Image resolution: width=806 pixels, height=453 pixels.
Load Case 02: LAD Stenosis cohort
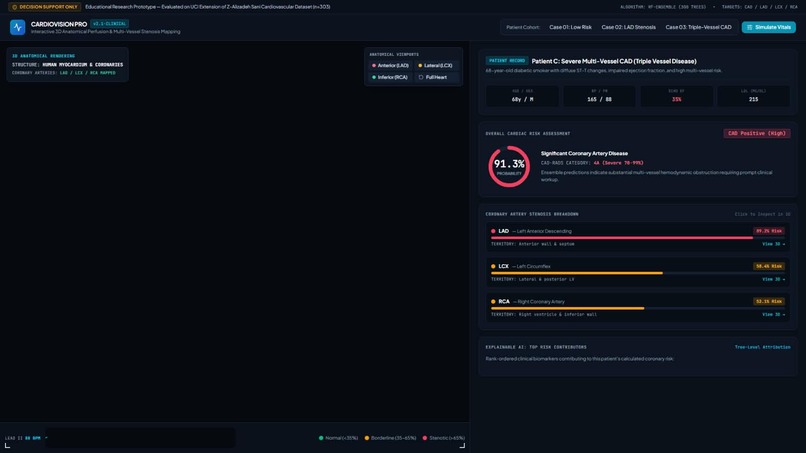tap(628, 27)
